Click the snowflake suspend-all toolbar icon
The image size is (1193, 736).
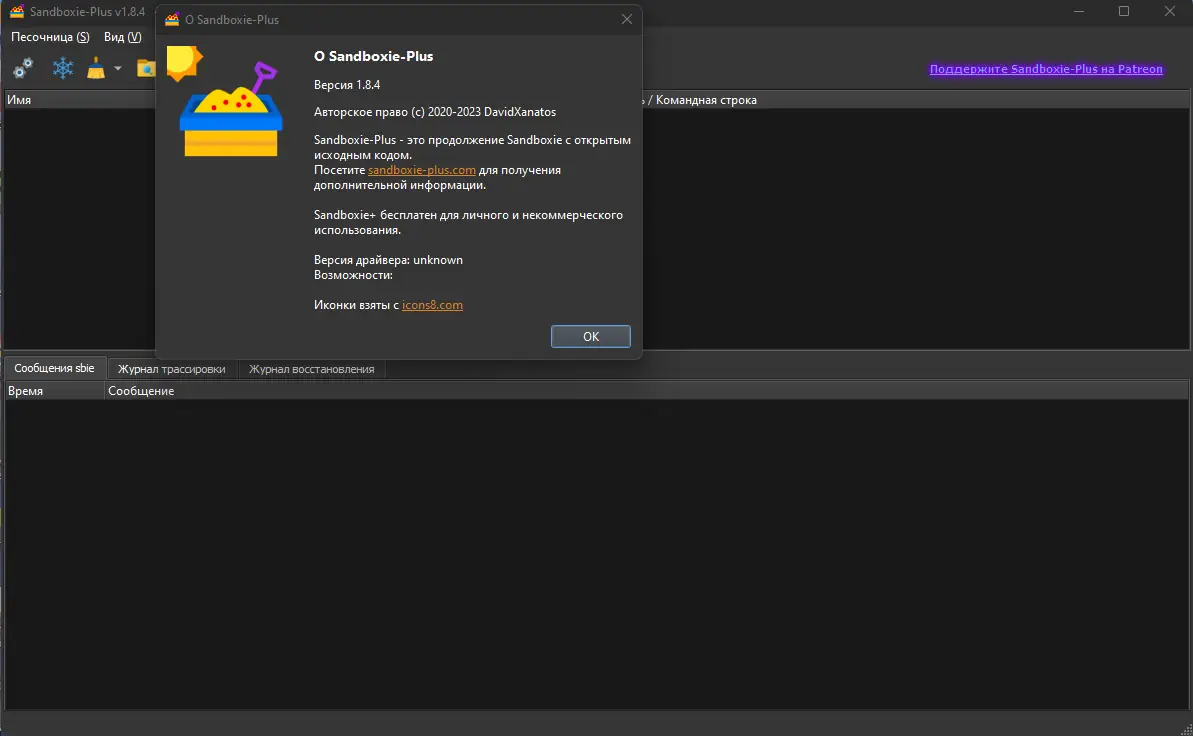62,69
